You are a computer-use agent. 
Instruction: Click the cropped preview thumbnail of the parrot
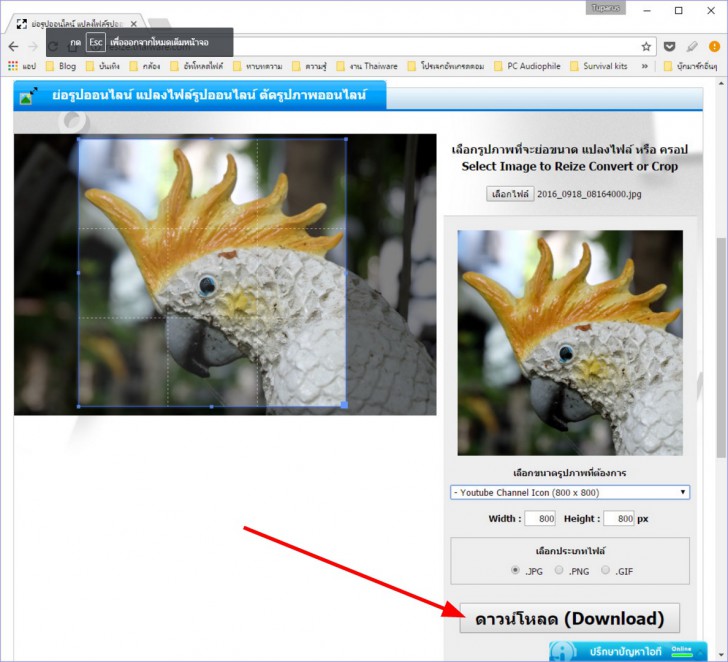pos(570,343)
